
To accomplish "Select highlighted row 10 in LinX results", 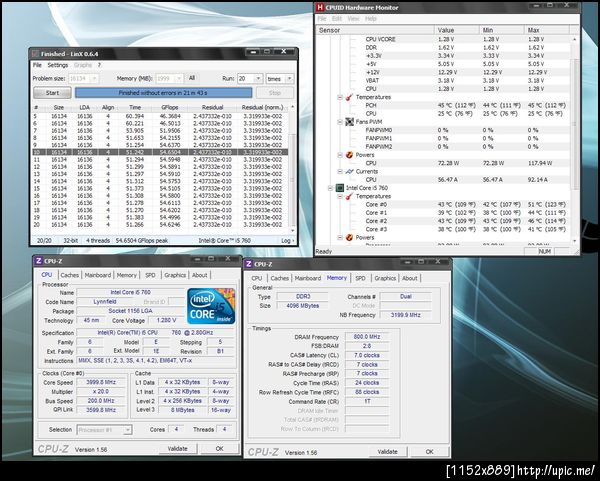I will 160,152.
